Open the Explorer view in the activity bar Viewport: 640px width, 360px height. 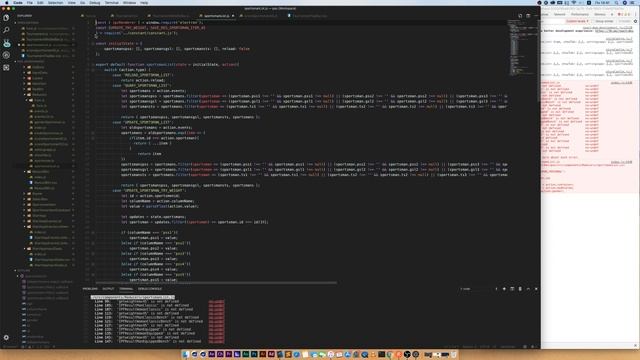[x=6, y=18]
